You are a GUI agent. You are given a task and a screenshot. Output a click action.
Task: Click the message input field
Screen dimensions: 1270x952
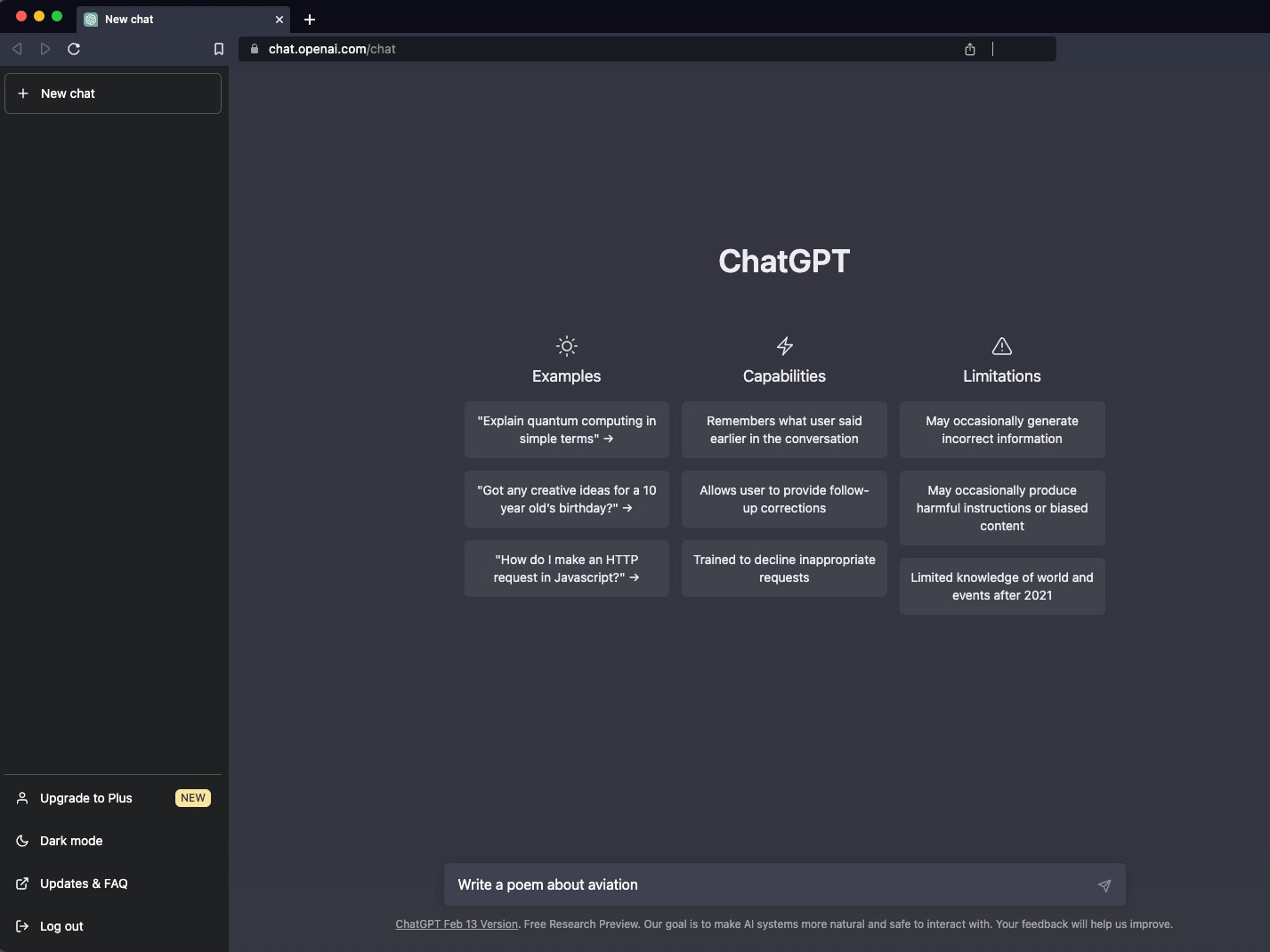[770, 885]
